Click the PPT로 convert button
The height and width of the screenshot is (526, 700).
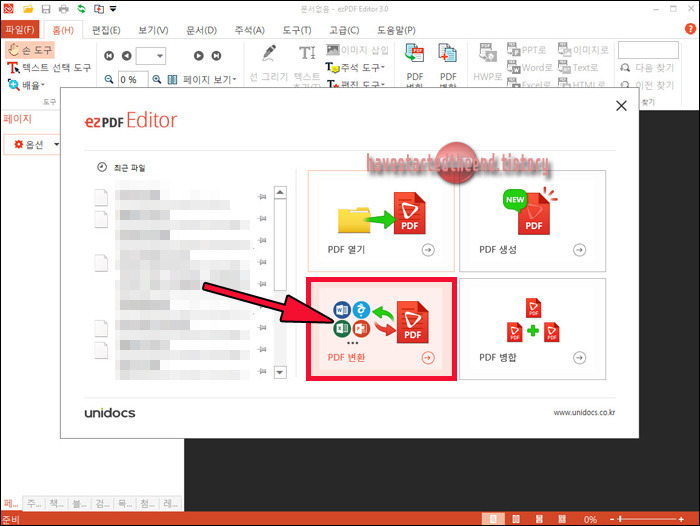[527, 50]
